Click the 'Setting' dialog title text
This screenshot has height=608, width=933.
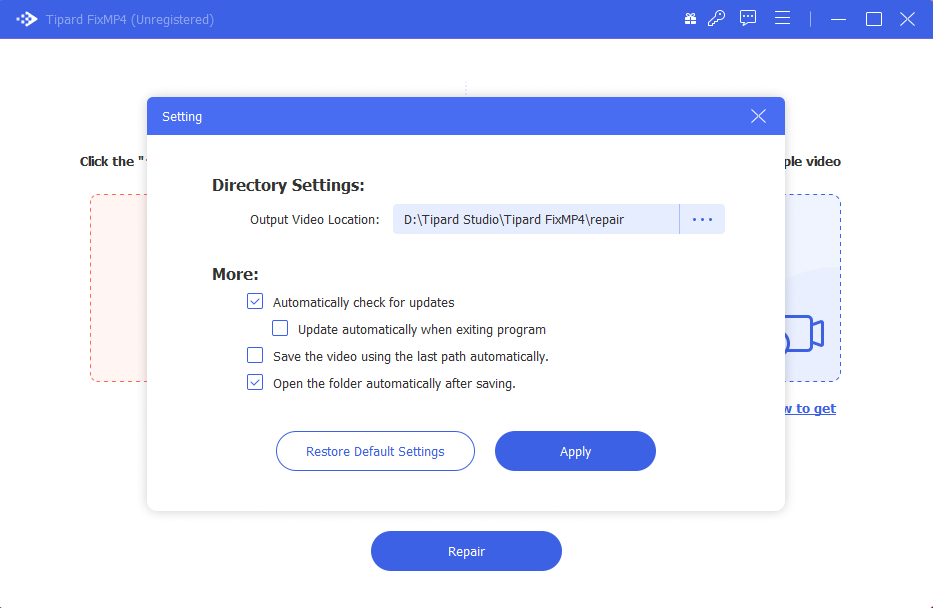[x=182, y=117]
